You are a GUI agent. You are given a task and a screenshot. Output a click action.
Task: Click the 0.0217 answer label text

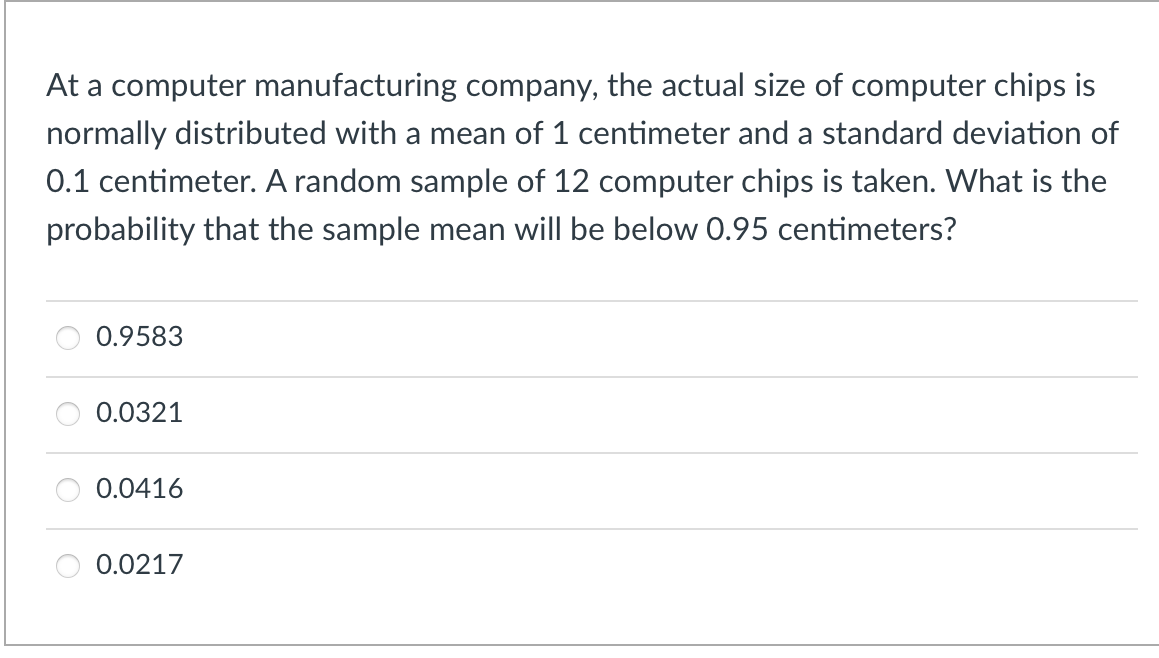138,565
